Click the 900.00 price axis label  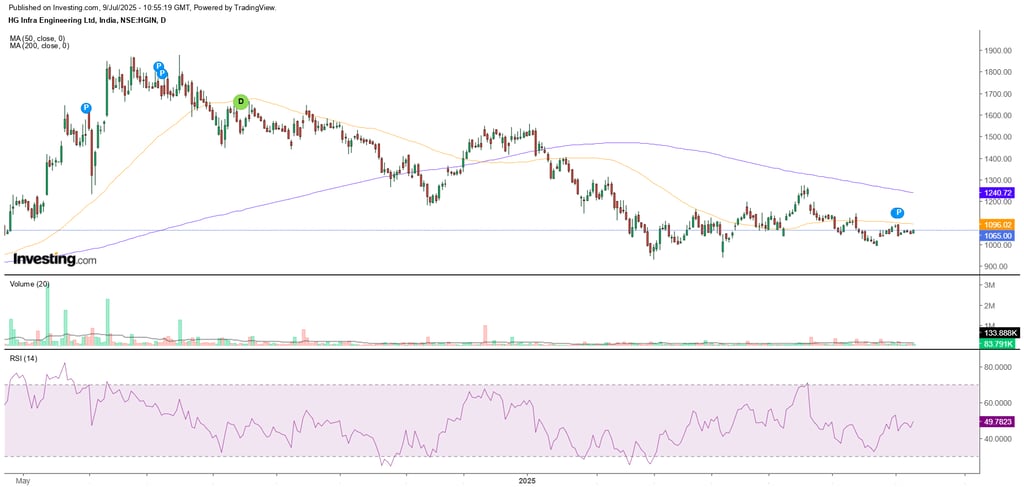[x=997, y=266]
